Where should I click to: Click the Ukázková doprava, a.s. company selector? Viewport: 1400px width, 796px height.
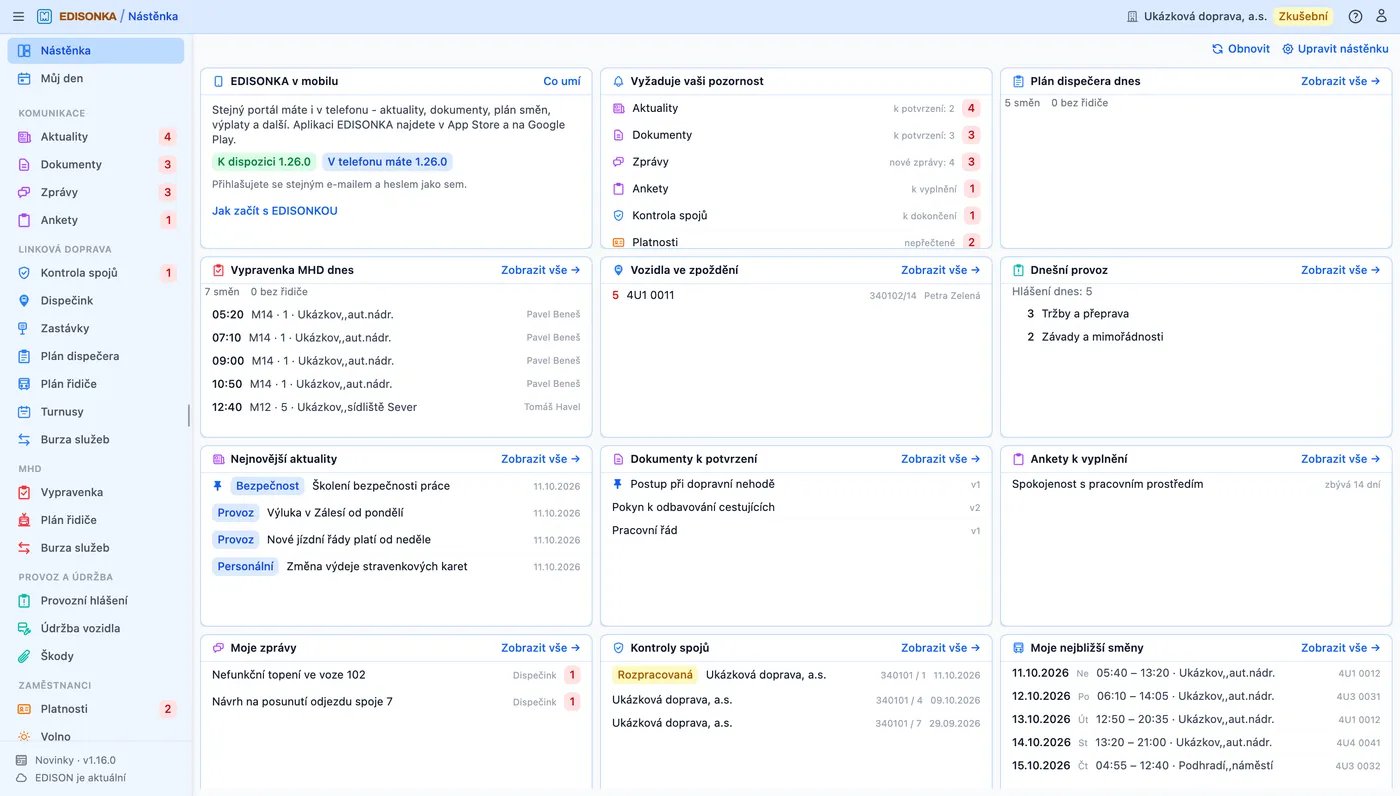click(1196, 16)
